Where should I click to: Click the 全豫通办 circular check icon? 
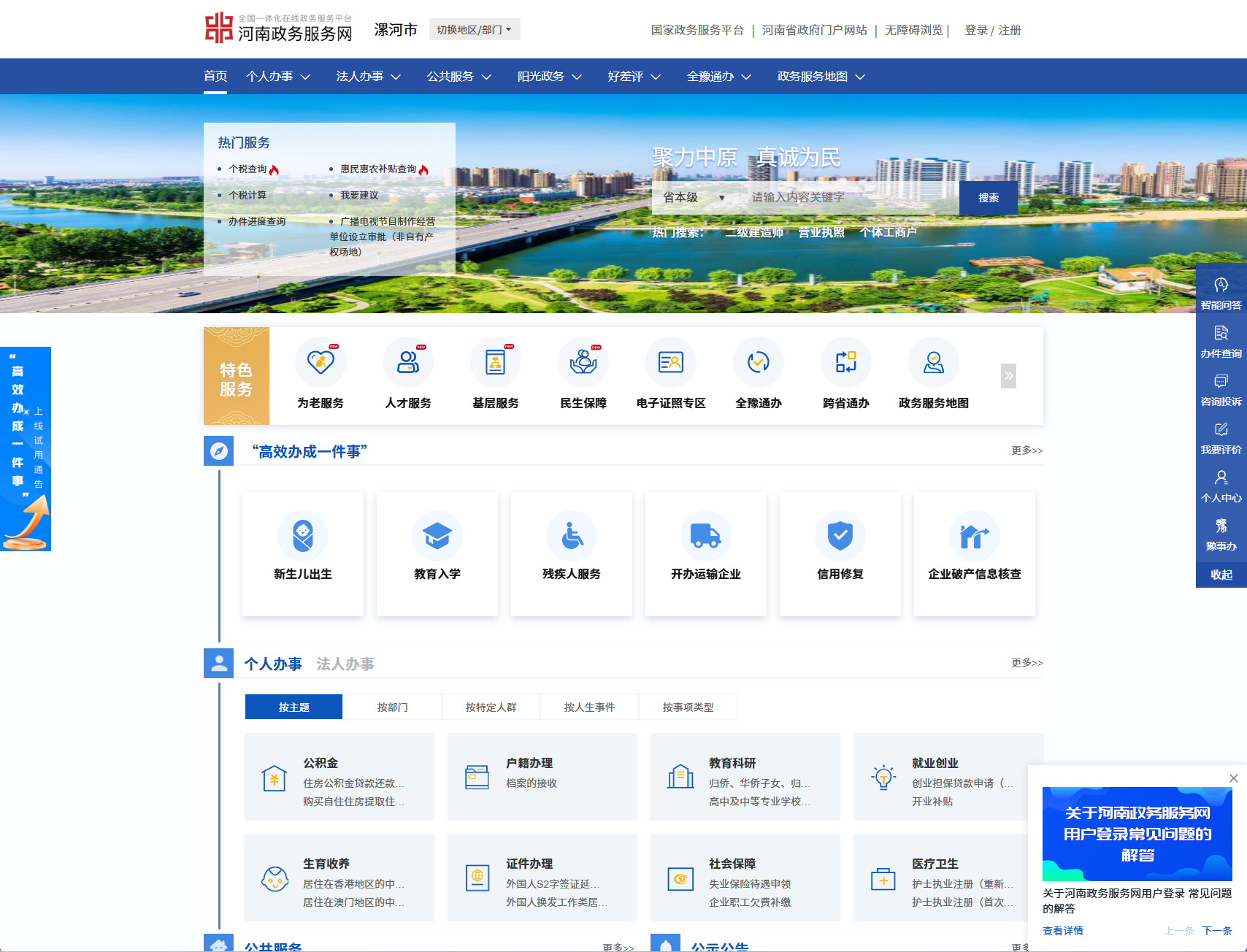click(x=759, y=362)
